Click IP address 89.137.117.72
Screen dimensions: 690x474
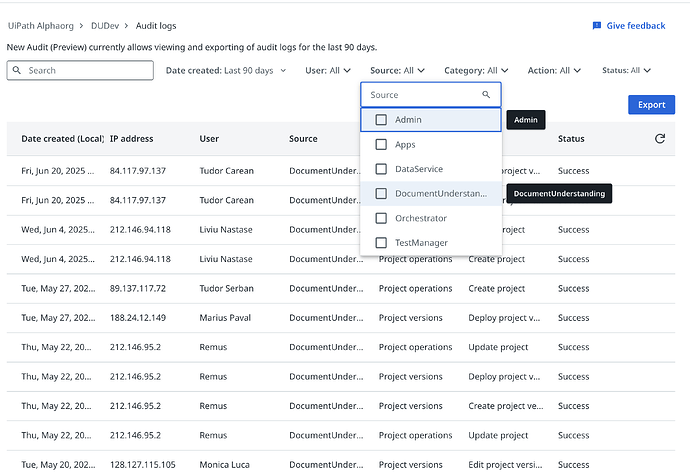pyautogui.click(x=138, y=288)
